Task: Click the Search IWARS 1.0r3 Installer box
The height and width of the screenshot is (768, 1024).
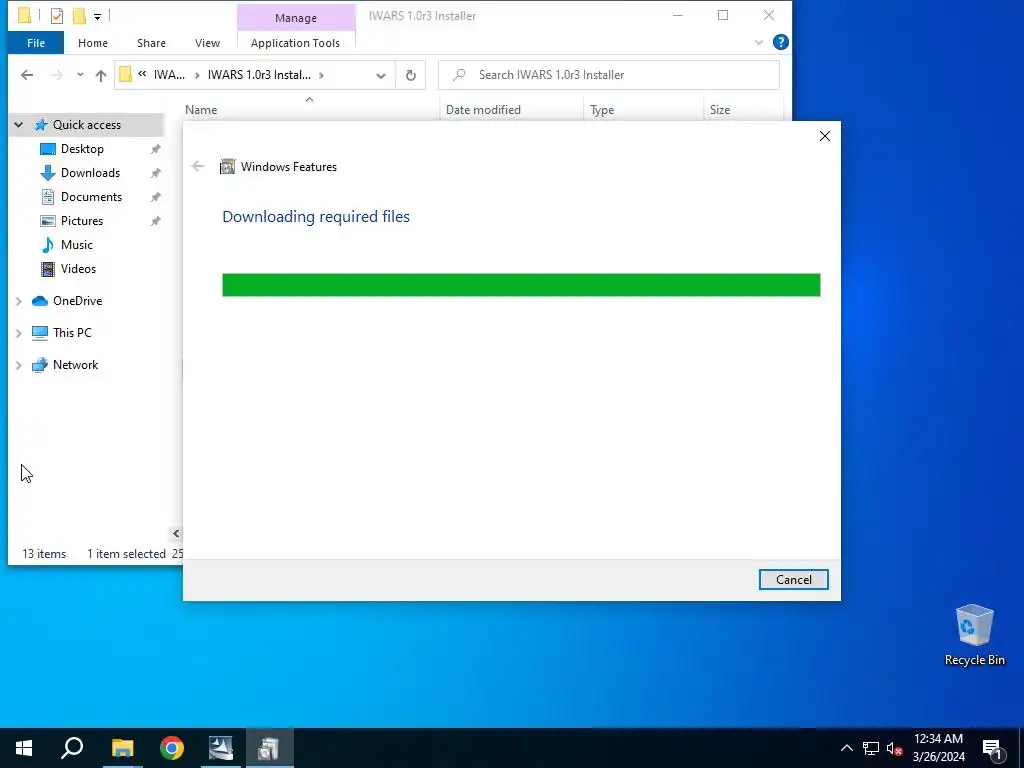Action: pyautogui.click(x=609, y=75)
